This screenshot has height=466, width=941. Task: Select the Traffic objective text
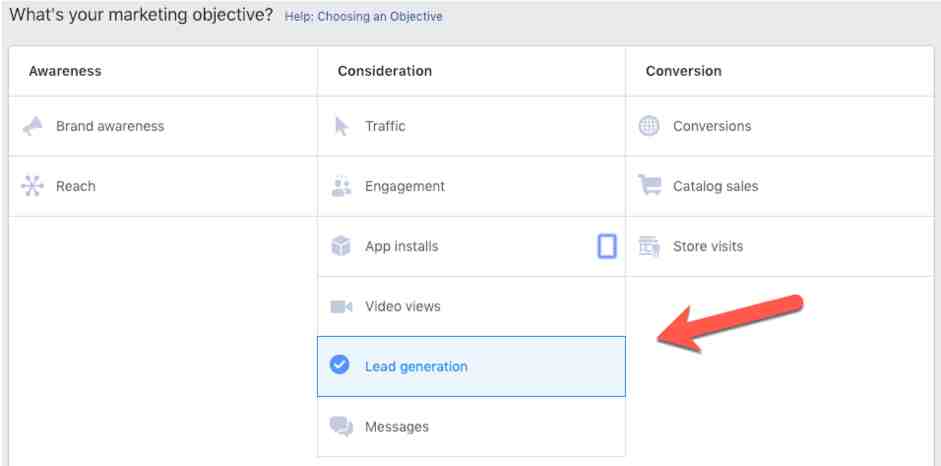(385, 126)
